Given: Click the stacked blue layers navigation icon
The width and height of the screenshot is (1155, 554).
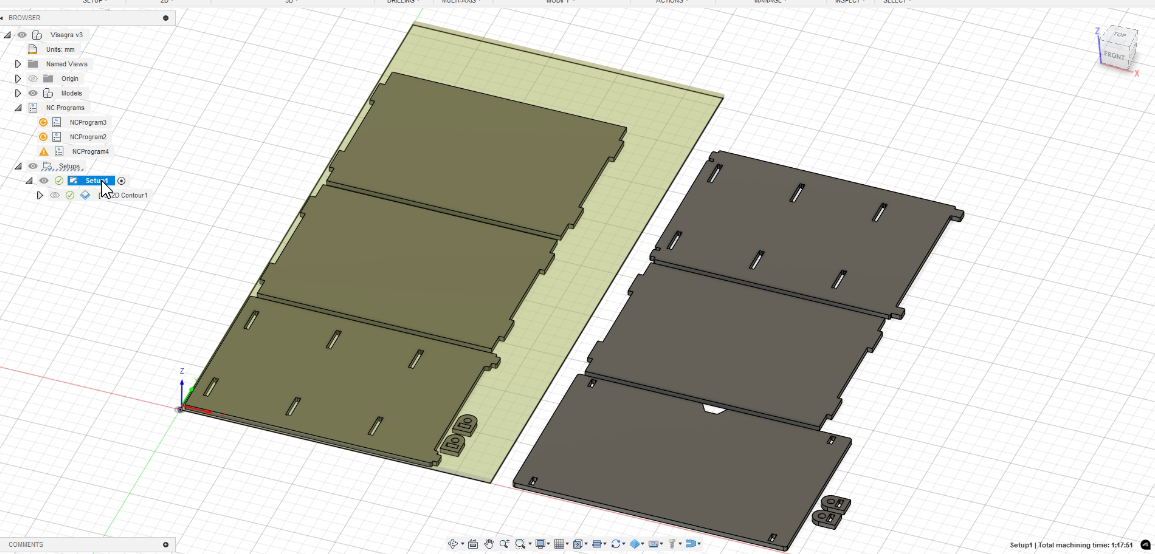Looking at the screenshot, I should [597, 544].
